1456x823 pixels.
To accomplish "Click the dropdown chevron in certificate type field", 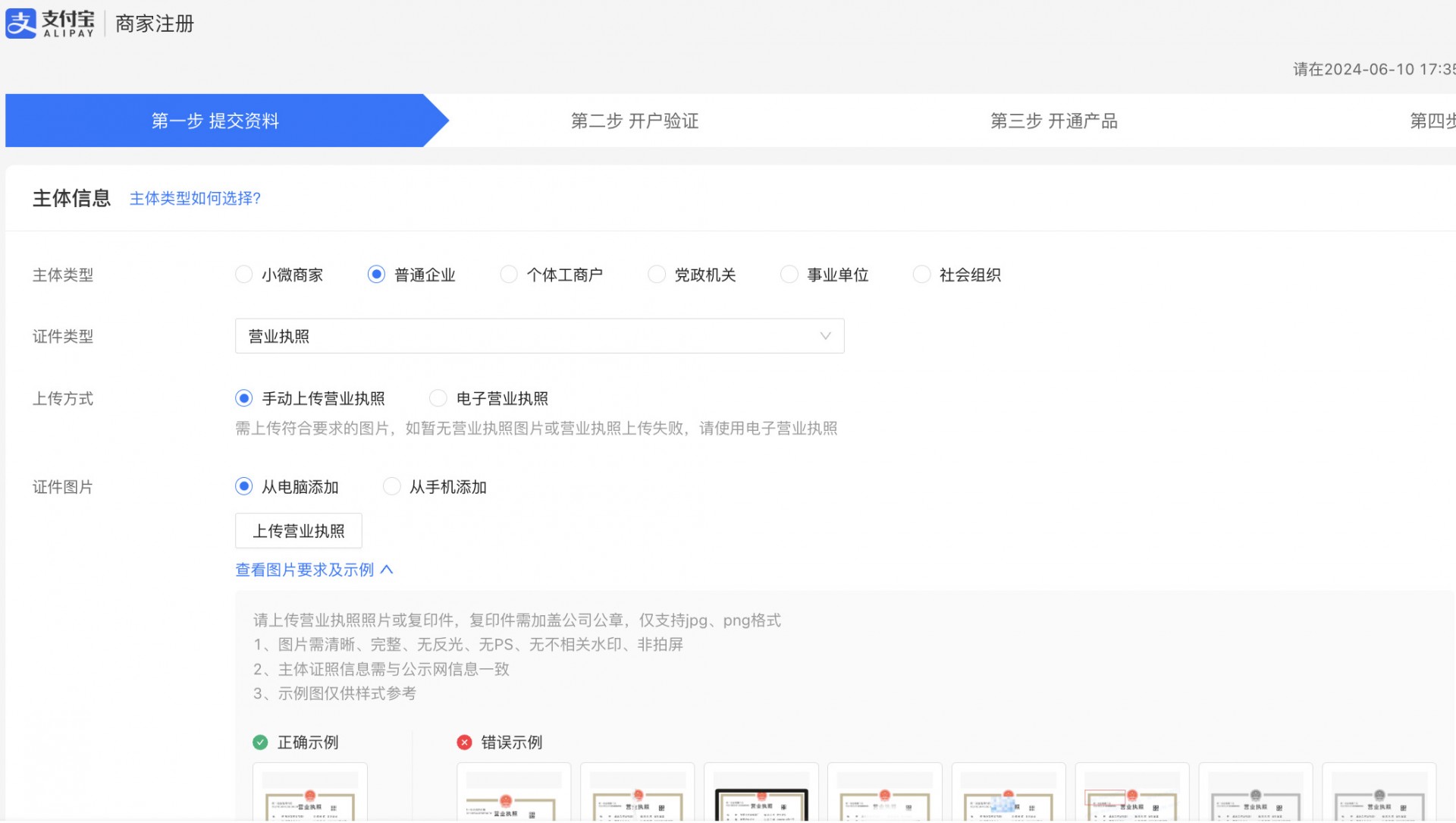I will 825,336.
